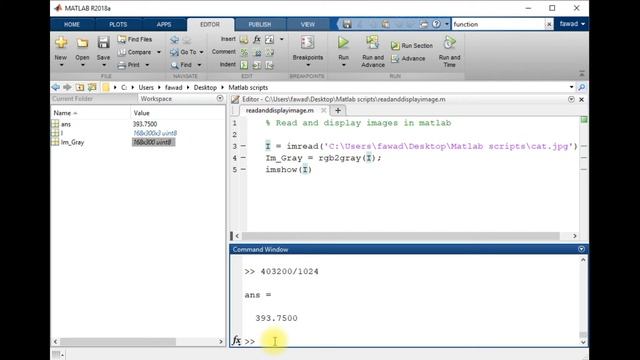Switch to the VIEW tab

tap(308, 24)
